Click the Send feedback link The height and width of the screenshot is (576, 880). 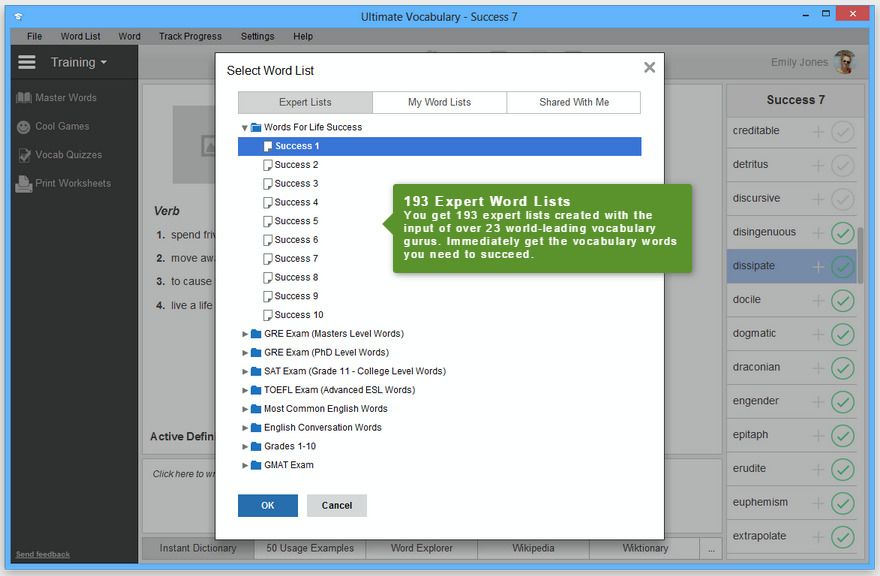pyautogui.click(x=43, y=554)
